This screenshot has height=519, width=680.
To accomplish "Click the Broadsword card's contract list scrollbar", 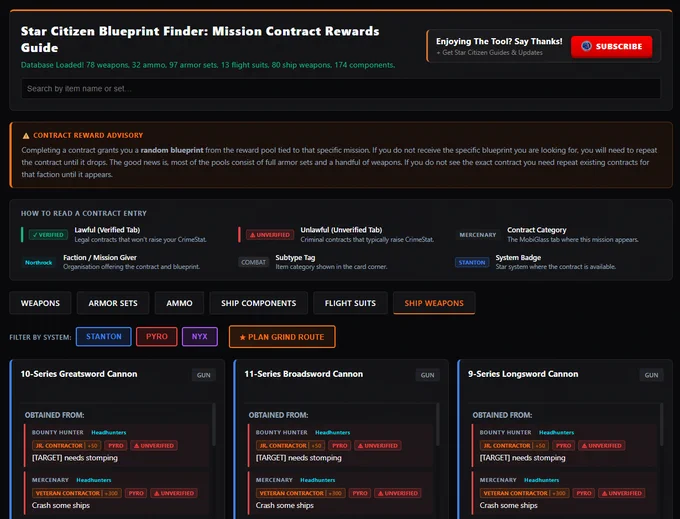I will pyautogui.click(x=437, y=424).
